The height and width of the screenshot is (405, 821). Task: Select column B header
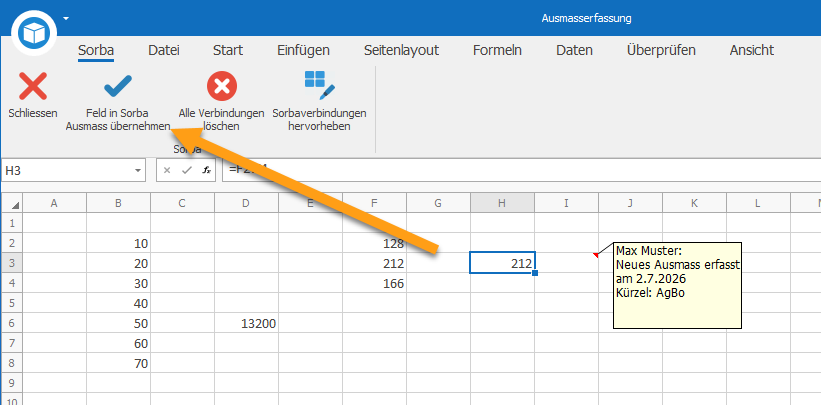(x=118, y=203)
